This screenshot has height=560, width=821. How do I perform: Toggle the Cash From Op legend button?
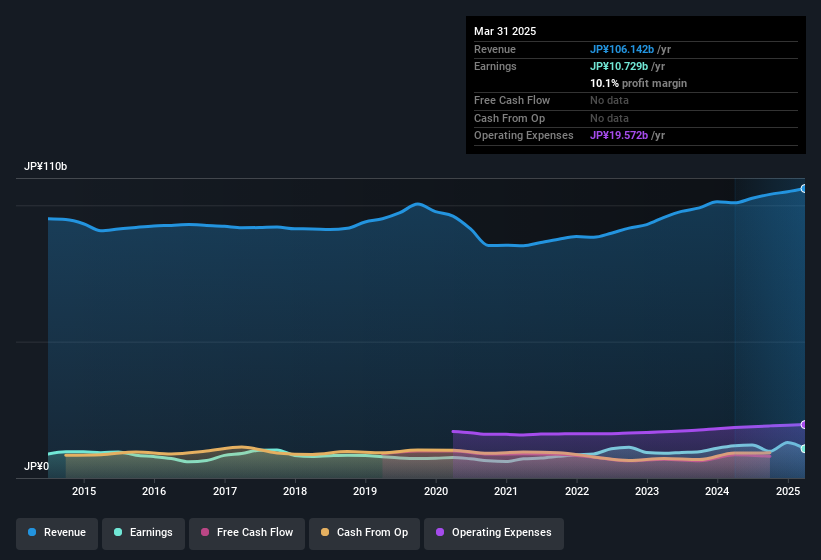[x=364, y=534]
